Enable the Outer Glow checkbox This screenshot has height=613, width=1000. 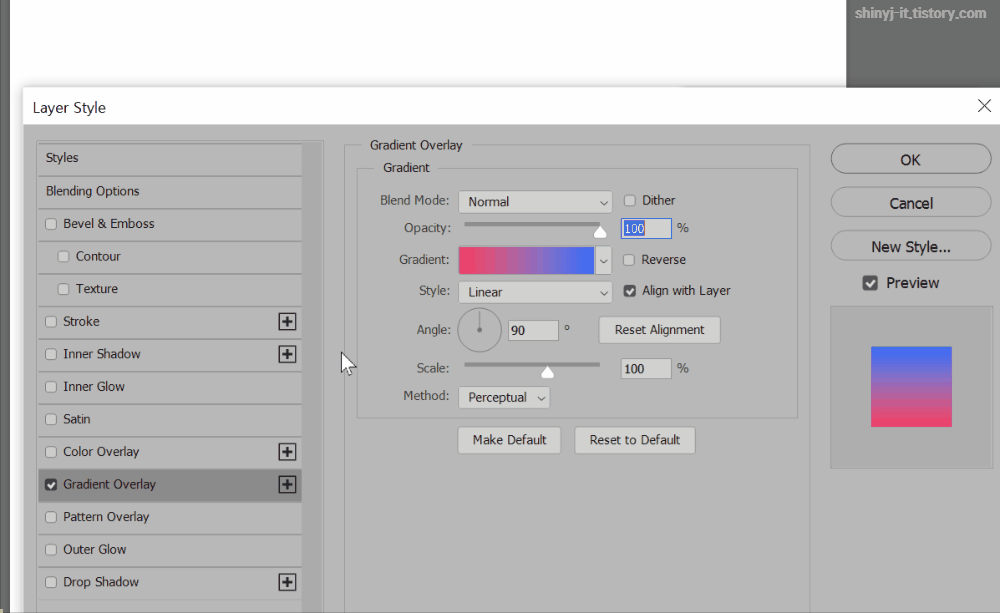51,550
